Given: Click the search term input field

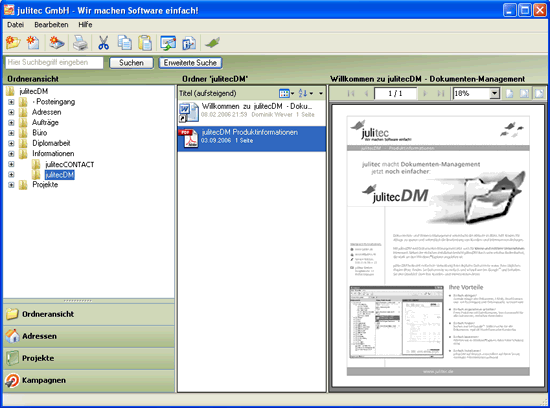Looking at the screenshot, I should click(54, 62).
